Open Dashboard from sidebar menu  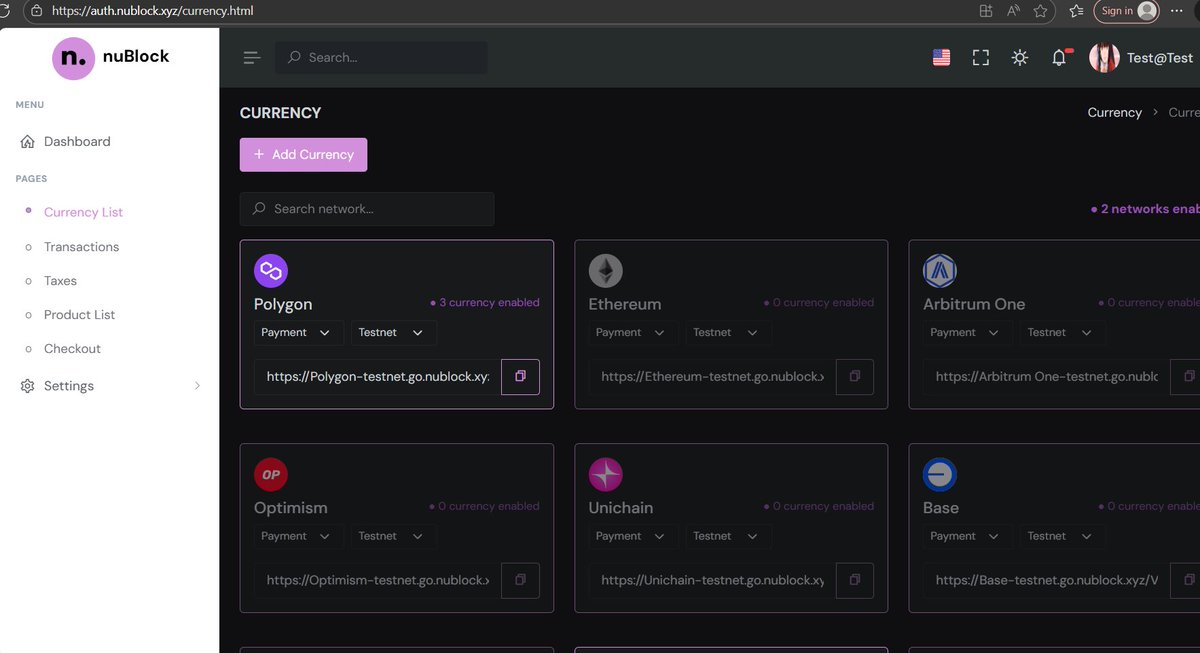click(77, 142)
